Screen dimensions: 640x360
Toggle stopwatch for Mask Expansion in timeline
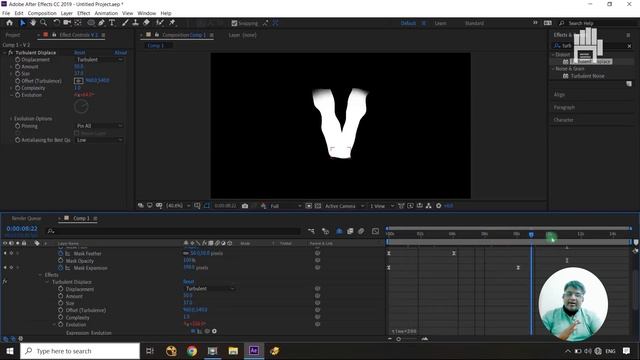pos(61,268)
